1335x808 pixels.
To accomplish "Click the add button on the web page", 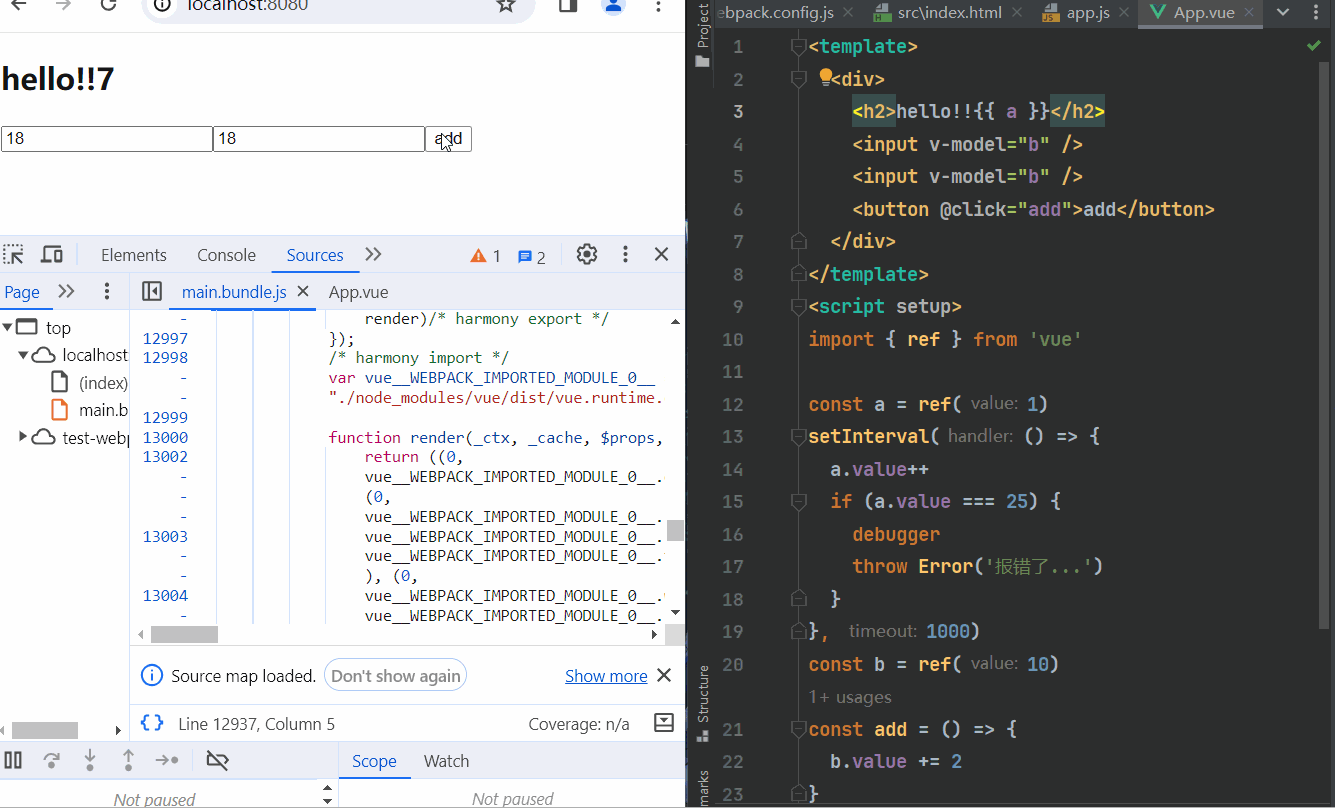I will [x=448, y=139].
